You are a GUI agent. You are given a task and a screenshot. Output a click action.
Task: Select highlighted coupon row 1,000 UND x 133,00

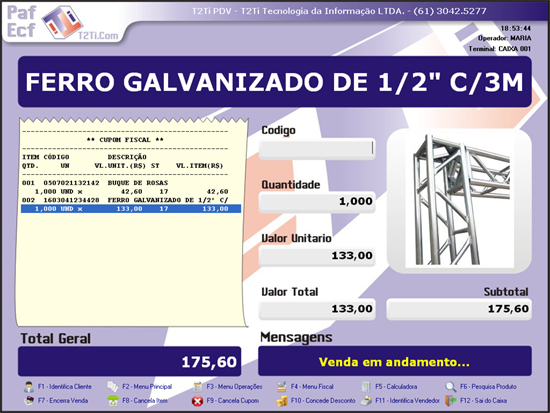(x=131, y=209)
